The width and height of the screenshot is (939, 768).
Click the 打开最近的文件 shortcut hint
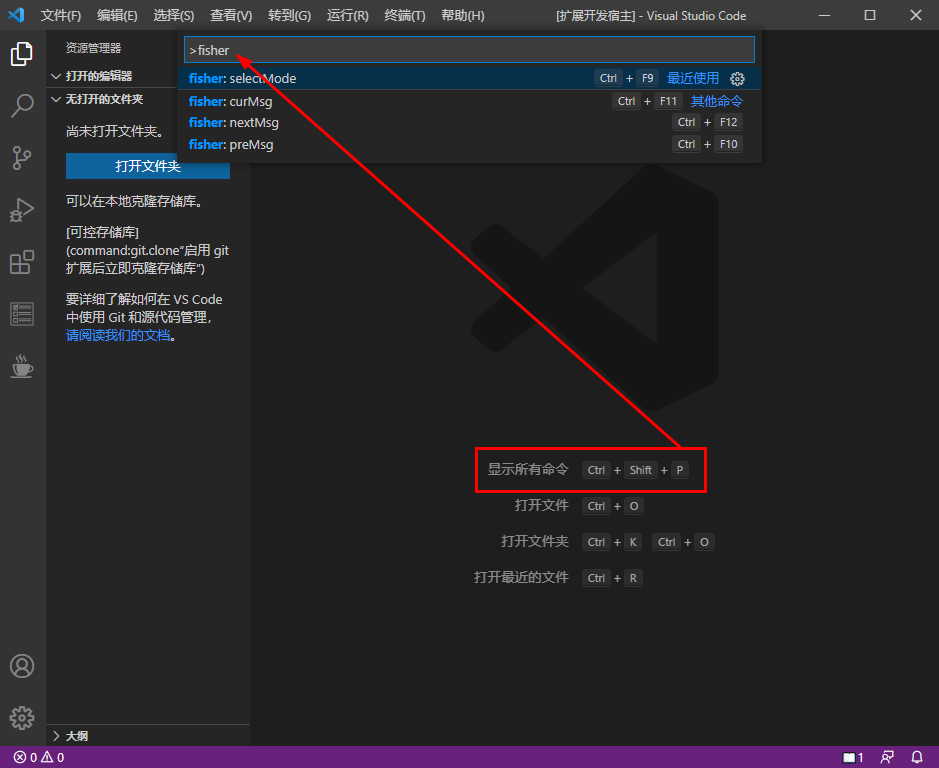[521, 577]
